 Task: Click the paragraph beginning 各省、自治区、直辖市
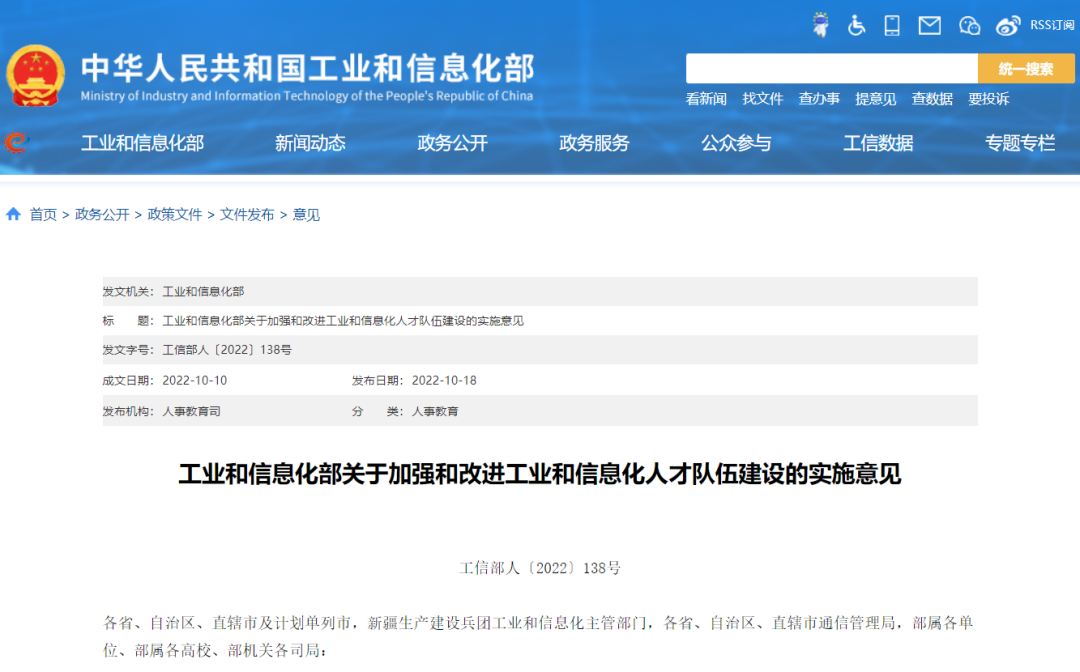tap(538, 637)
